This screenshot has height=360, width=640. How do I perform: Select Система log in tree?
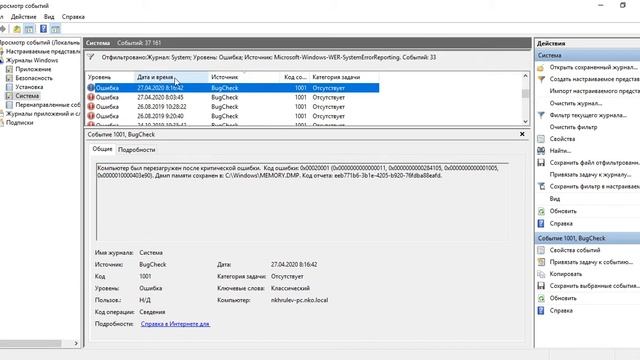click(27, 96)
